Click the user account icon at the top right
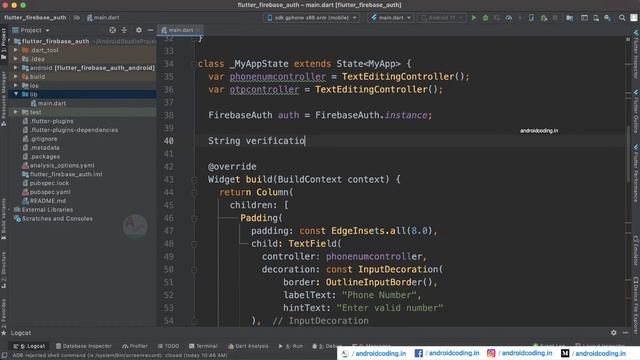The image size is (640, 360). pyautogui.click(x=634, y=18)
